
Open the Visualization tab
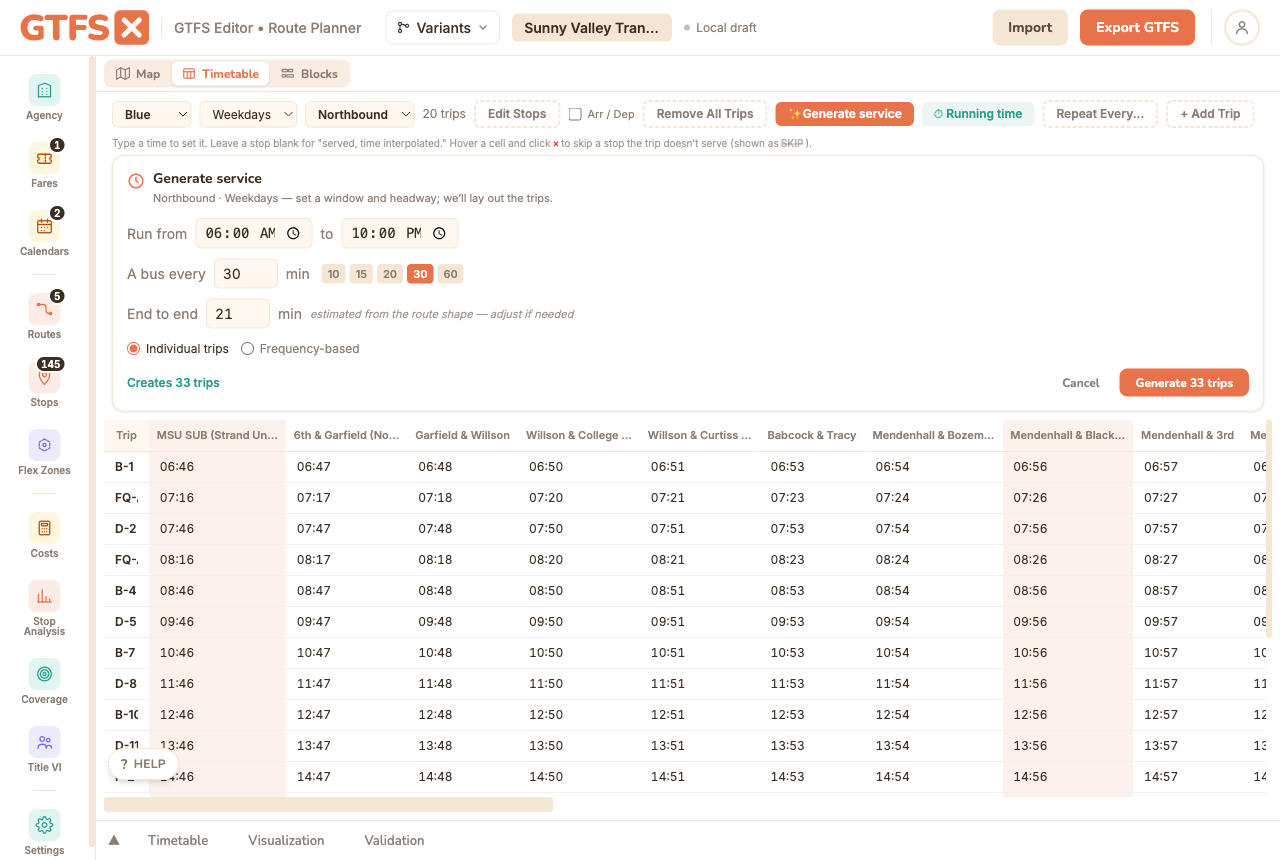click(x=286, y=840)
